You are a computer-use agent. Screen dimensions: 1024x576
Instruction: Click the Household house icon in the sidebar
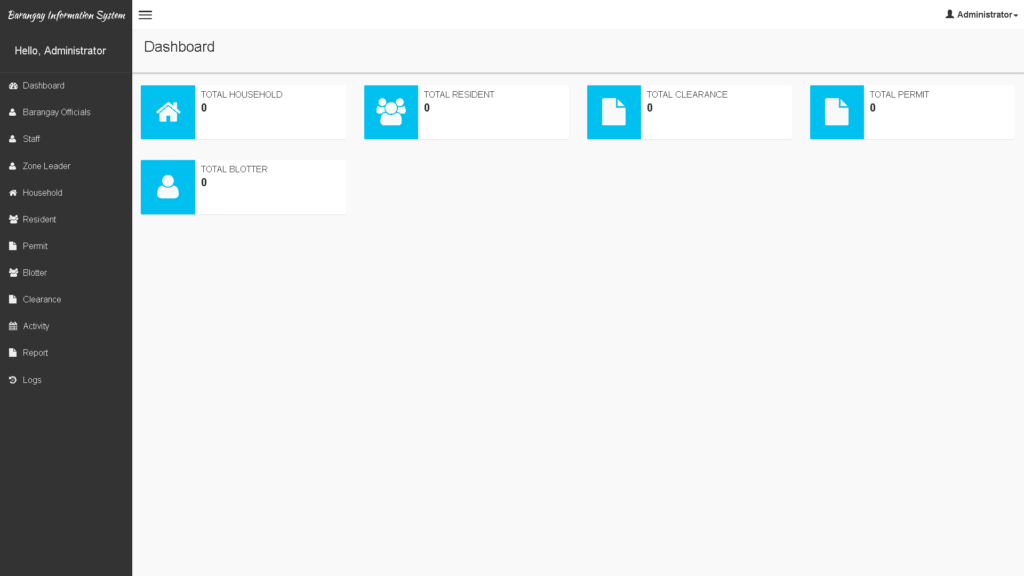pyautogui.click(x=12, y=192)
